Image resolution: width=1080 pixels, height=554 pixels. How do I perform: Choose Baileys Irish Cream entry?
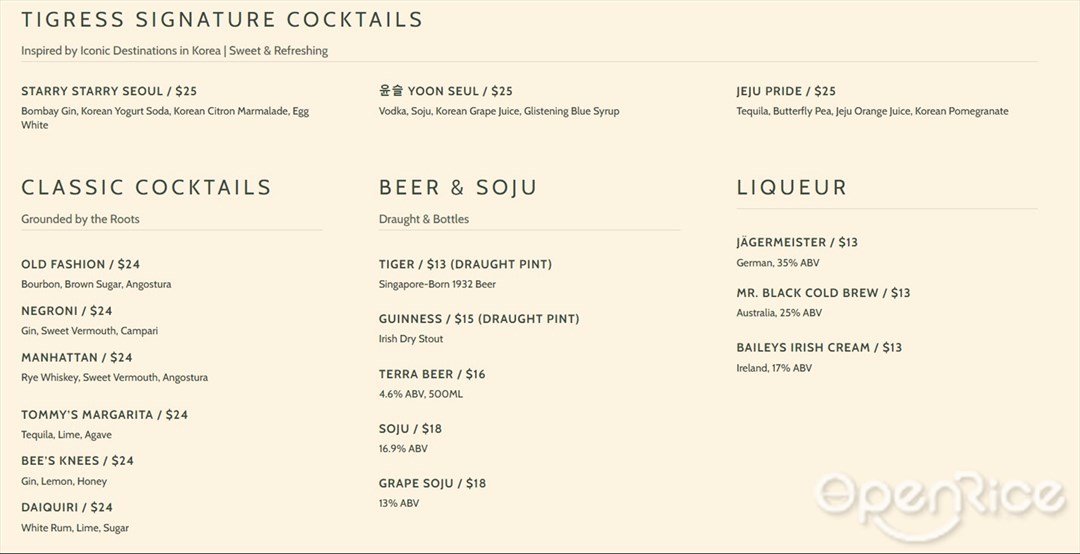click(x=819, y=347)
